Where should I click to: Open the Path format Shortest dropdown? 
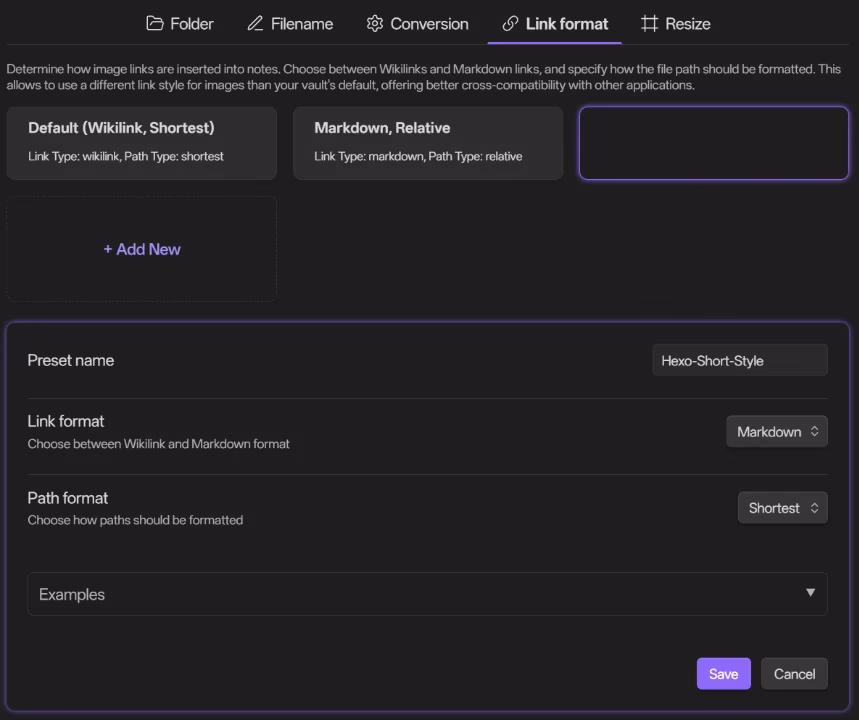[781, 508]
